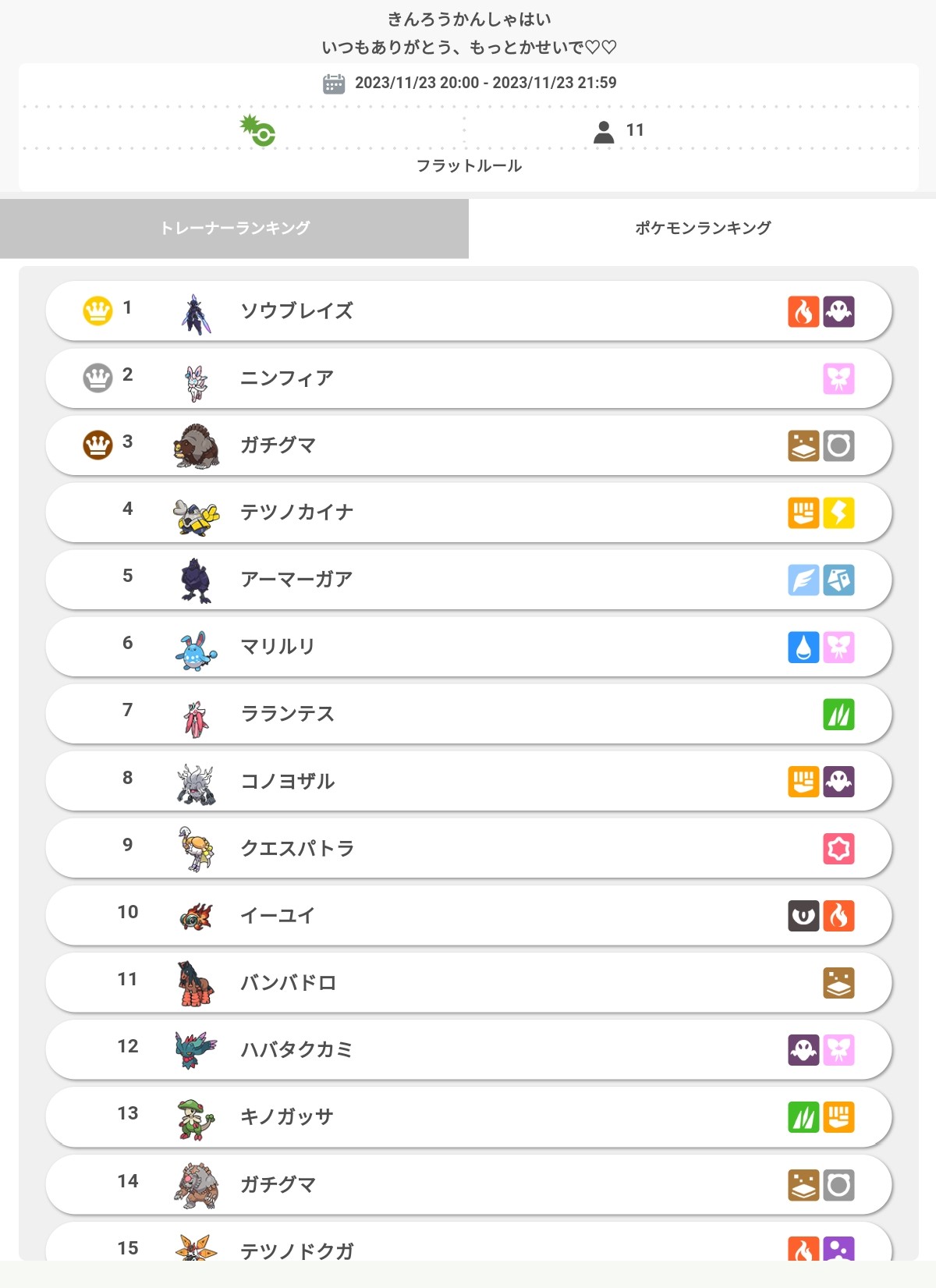Click the Fire type icon on ソウブレイズ
The width and height of the screenshot is (936, 1288).
[803, 311]
